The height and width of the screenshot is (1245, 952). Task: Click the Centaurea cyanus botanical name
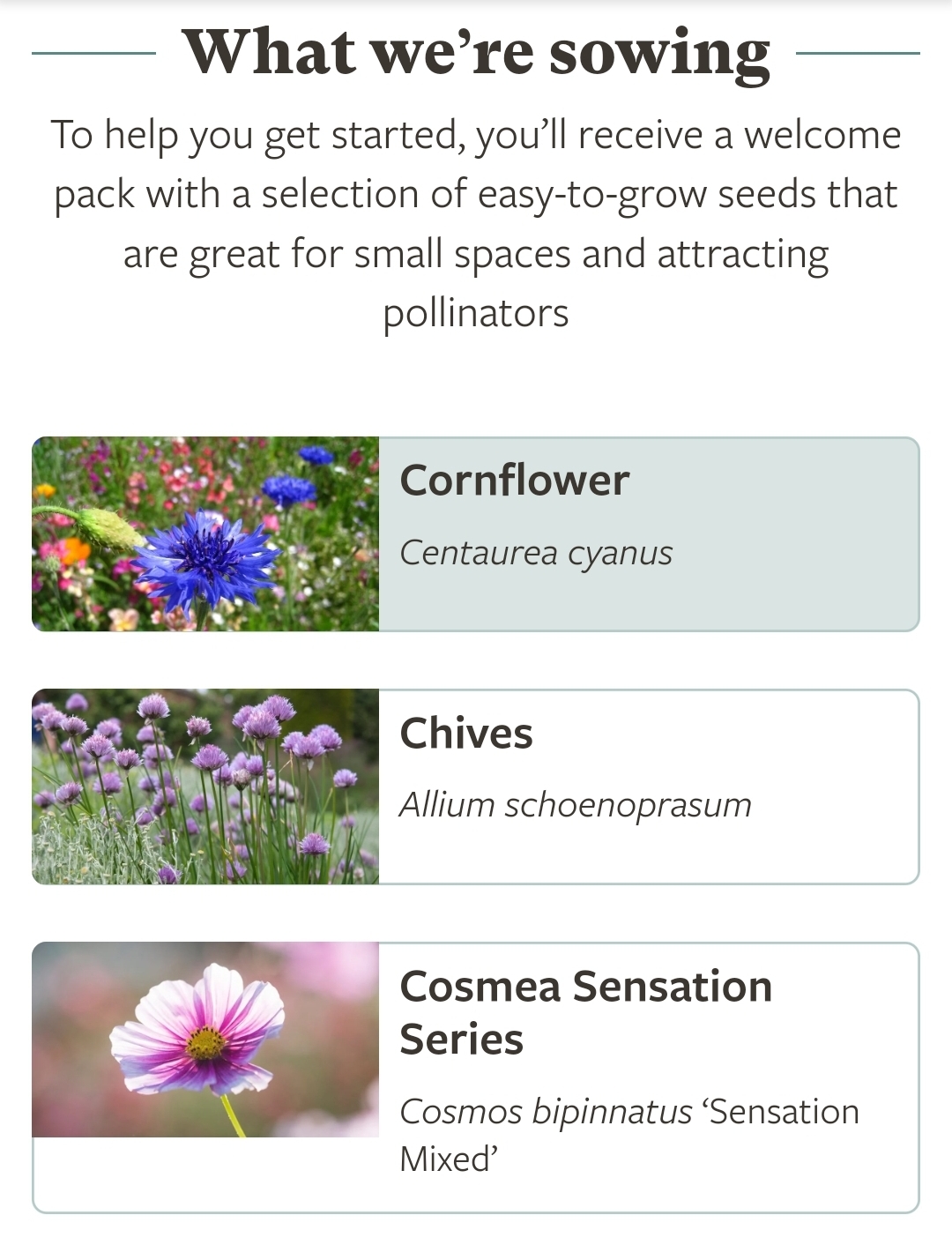[536, 554]
